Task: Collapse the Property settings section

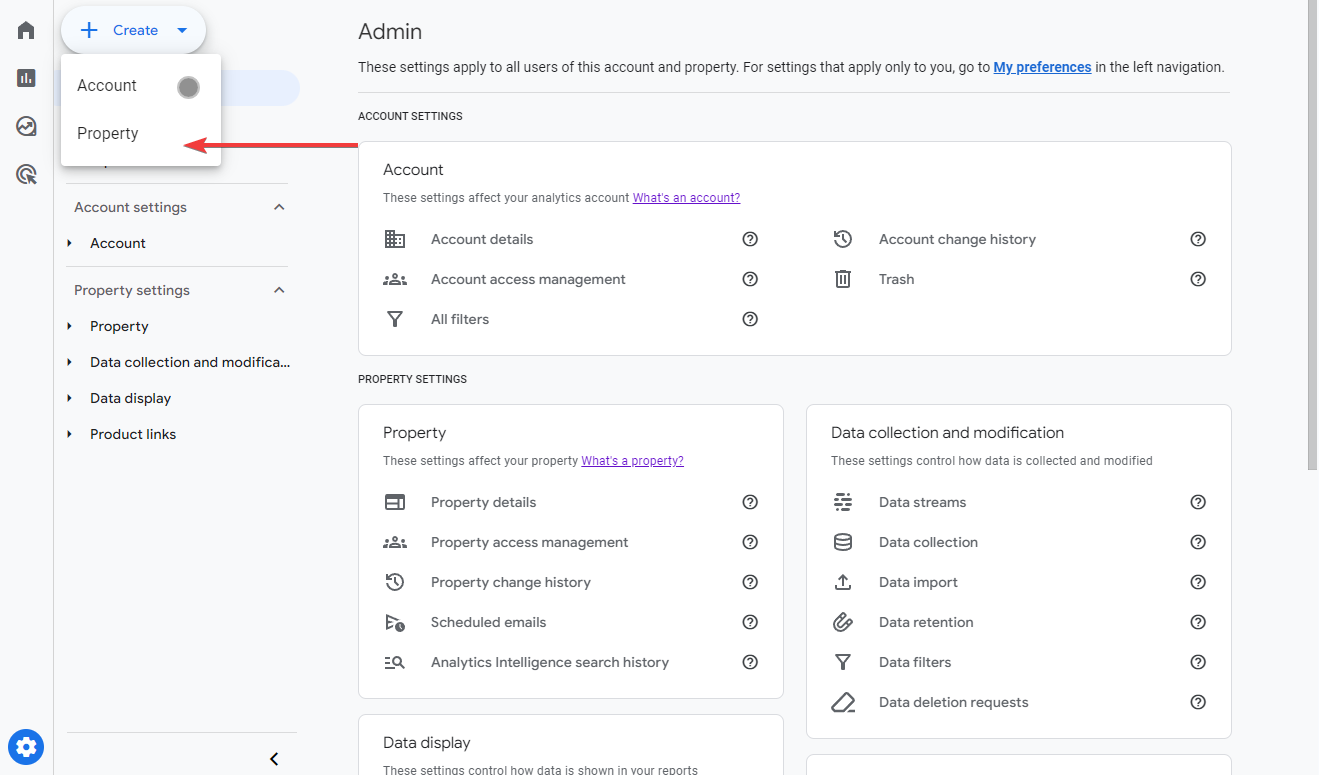Action: [279, 290]
